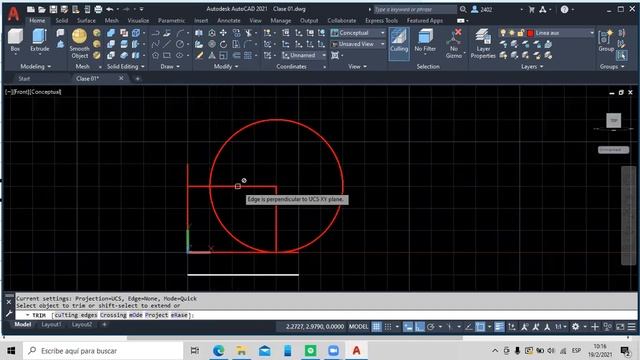Click the Array tool in Modify panel
This screenshot has width=640, height=360.
pos(248,55)
